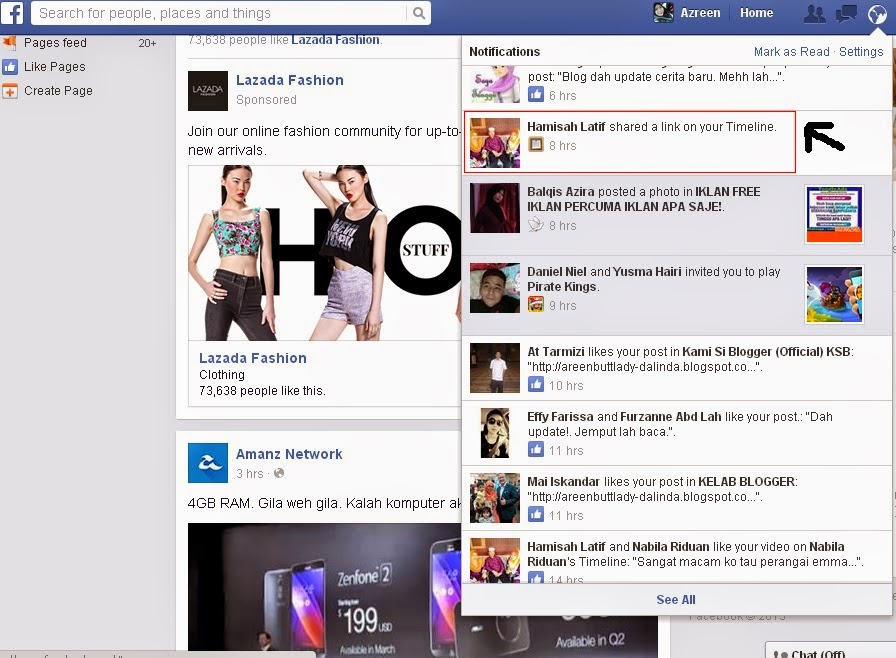Click Pirate Kings app icon beside 9 hrs
This screenshot has width=896, height=658.
[535, 304]
